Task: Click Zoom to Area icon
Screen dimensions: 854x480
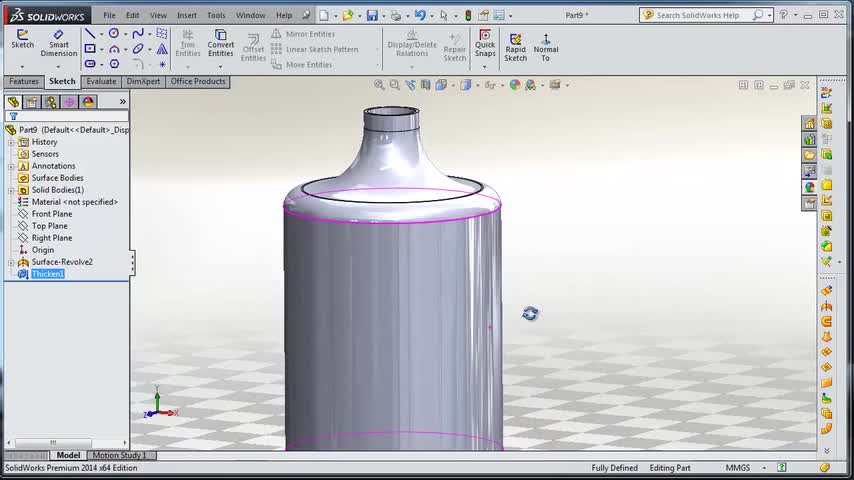Action: pyautogui.click(x=394, y=85)
